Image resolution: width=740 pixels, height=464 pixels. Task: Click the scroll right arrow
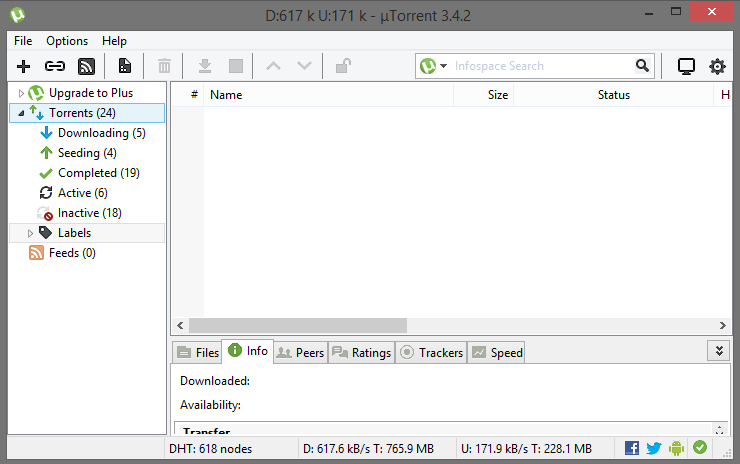[x=723, y=325]
